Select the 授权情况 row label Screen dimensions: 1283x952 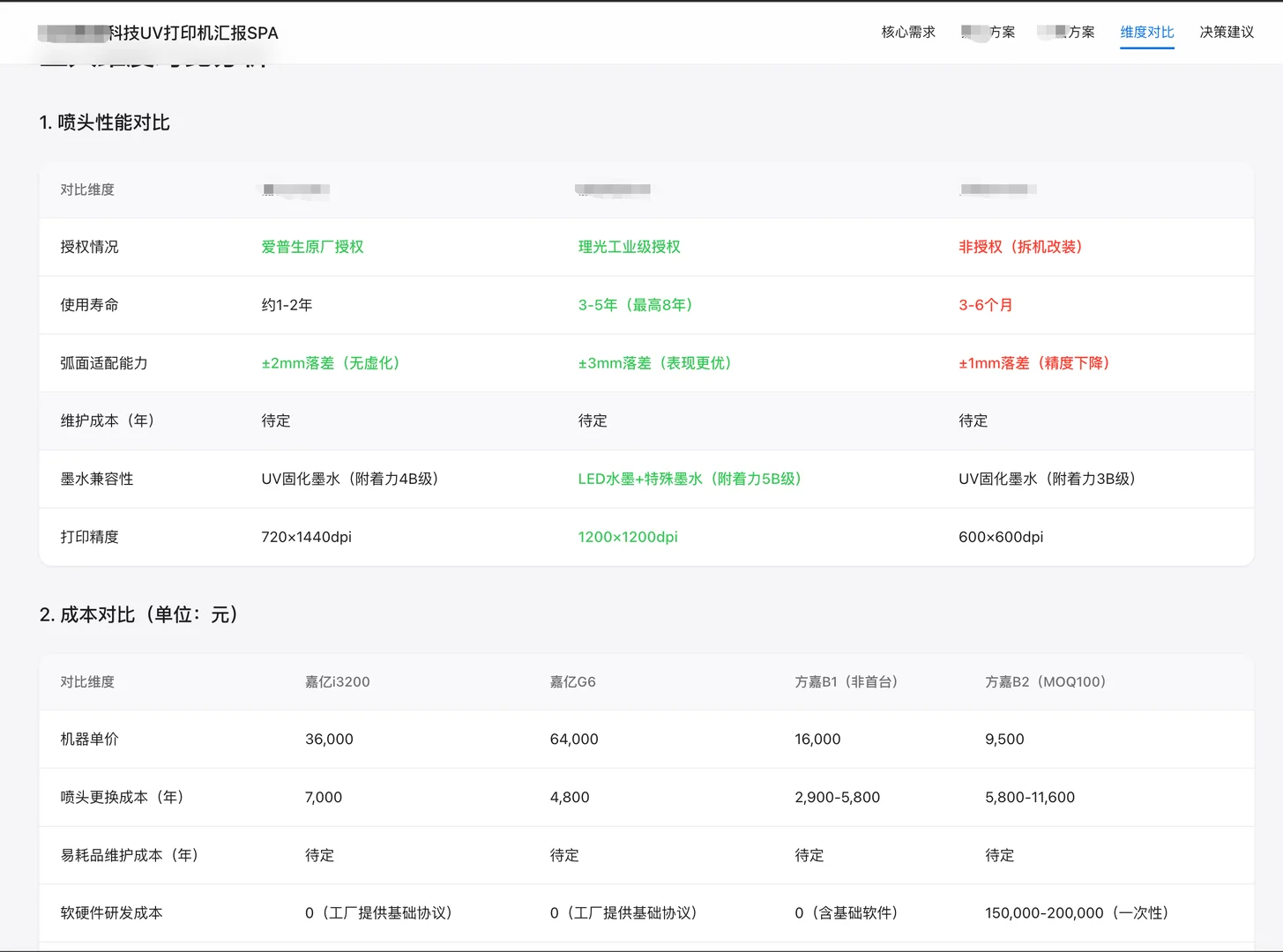(x=88, y=247)
